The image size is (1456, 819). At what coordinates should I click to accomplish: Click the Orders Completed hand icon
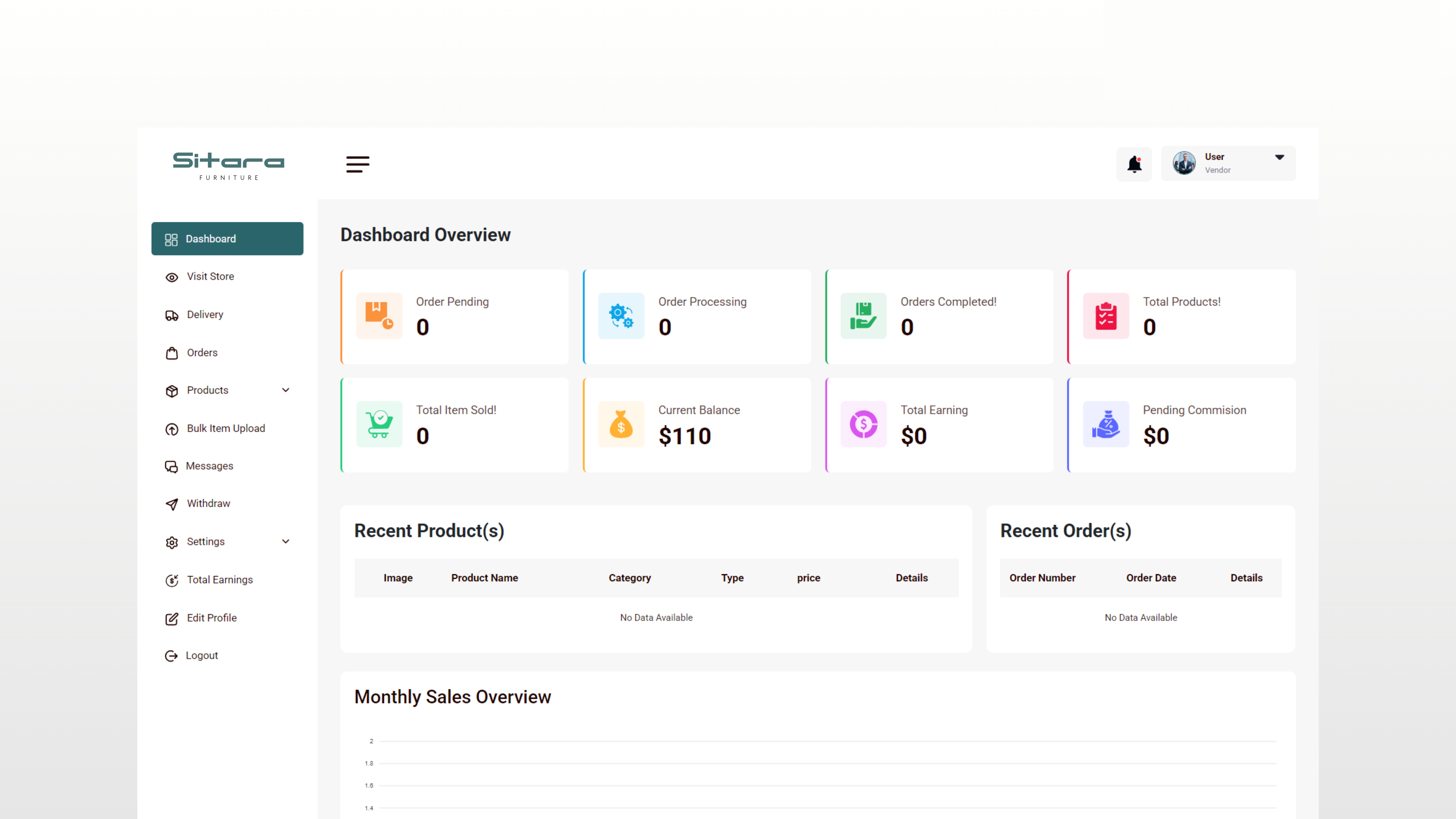863,315
